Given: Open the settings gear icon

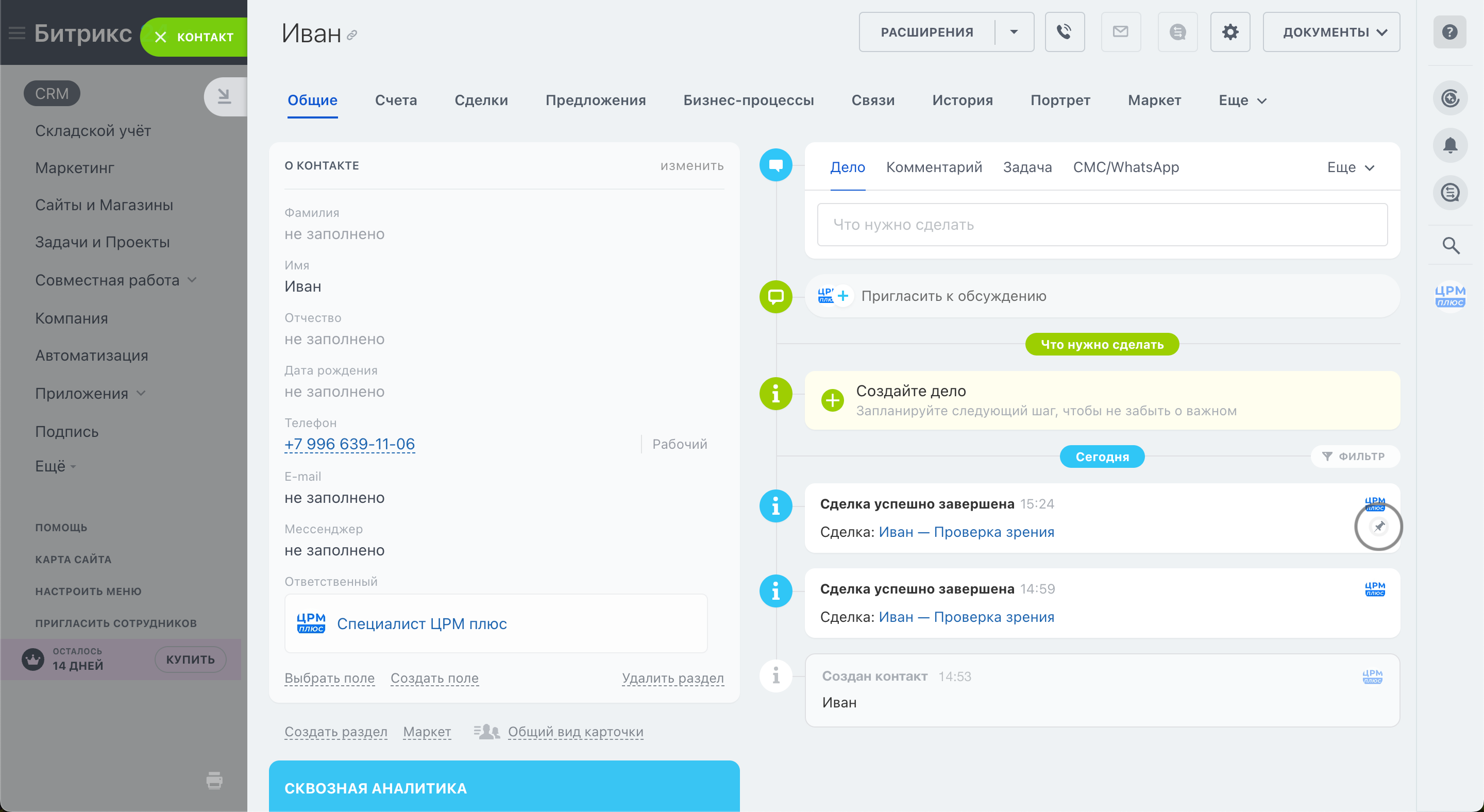Looking at the screenshot, I should [1230, 32].
